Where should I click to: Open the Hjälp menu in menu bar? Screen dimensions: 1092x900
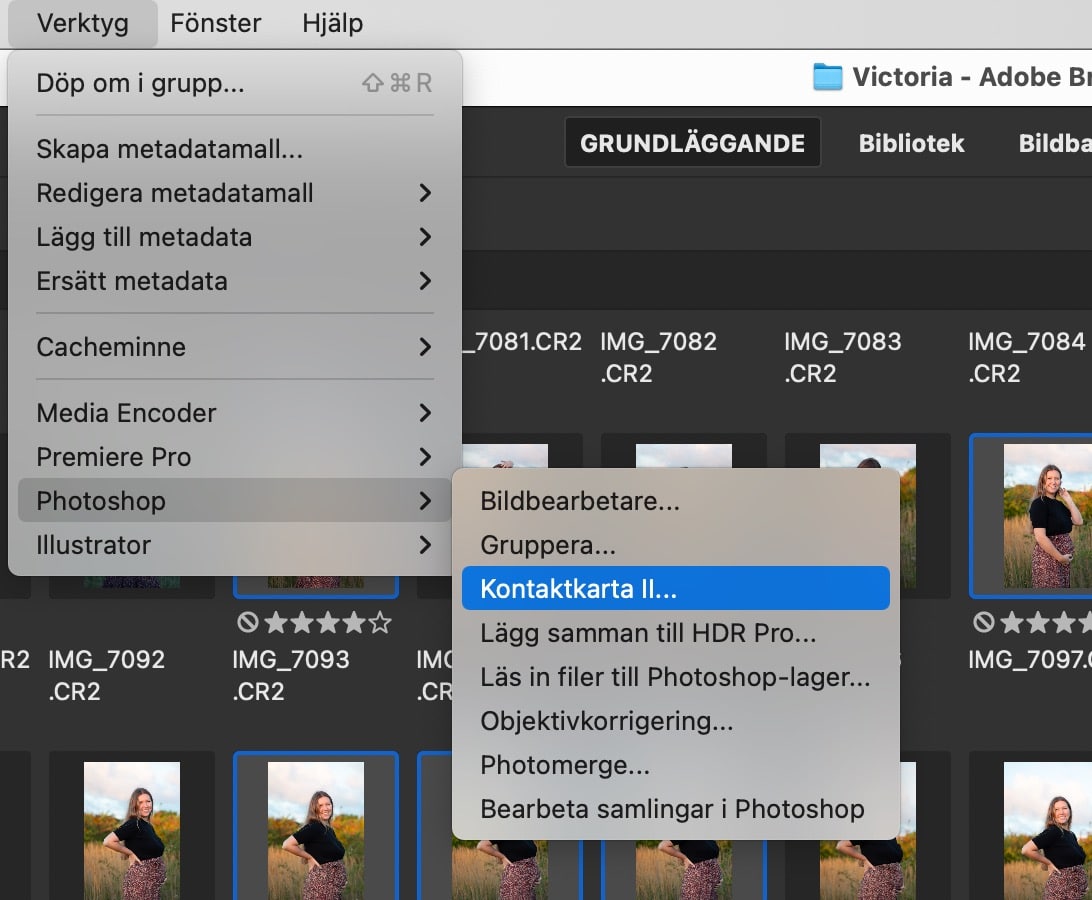click(332, 23)
